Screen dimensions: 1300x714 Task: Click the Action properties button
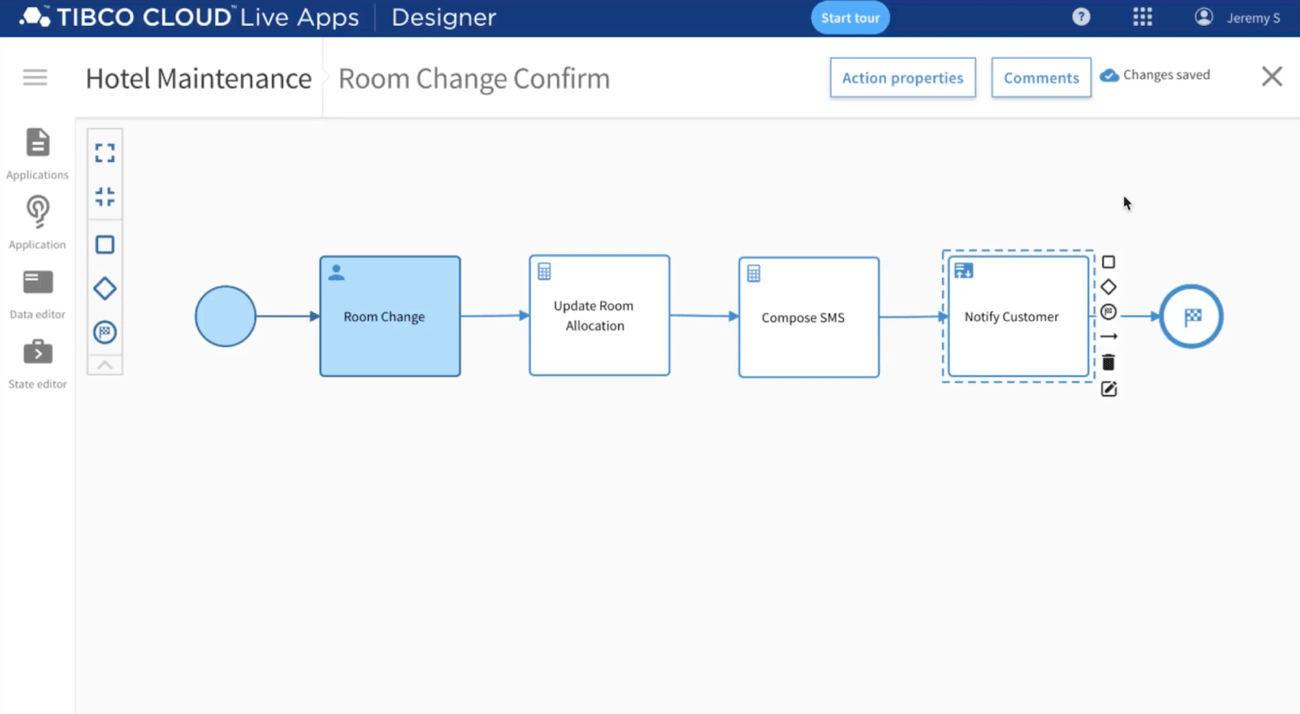pyautogui.click(x=903, y=78)
